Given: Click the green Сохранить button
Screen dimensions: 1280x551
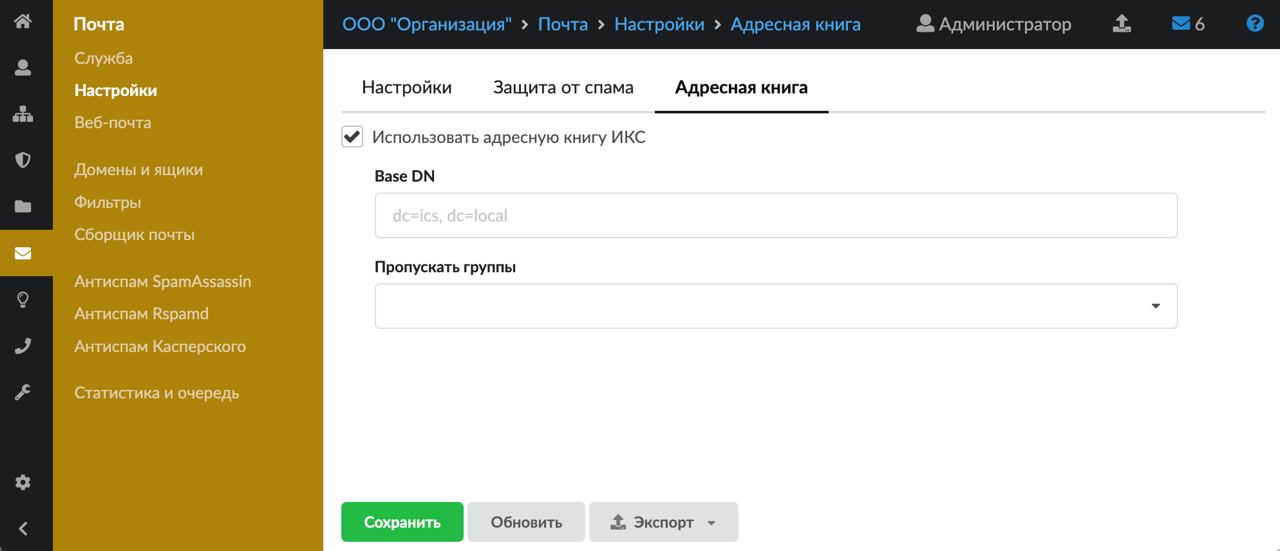Looking at the screenshot, I should (402, 522).
